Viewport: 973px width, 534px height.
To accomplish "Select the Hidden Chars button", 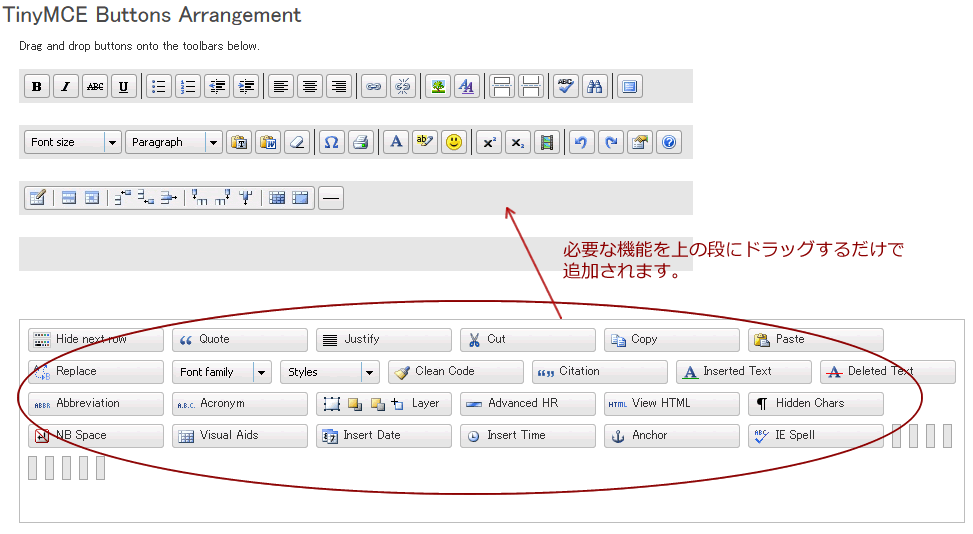I will click(815, 404).
